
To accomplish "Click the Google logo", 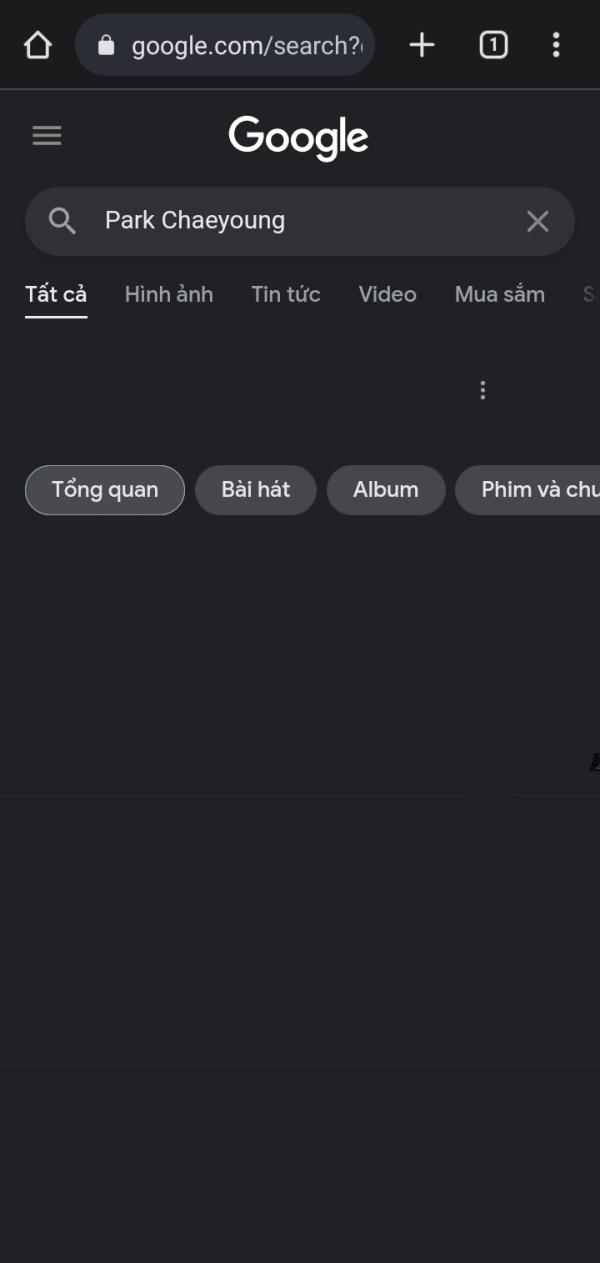I will tap(298, 138).
